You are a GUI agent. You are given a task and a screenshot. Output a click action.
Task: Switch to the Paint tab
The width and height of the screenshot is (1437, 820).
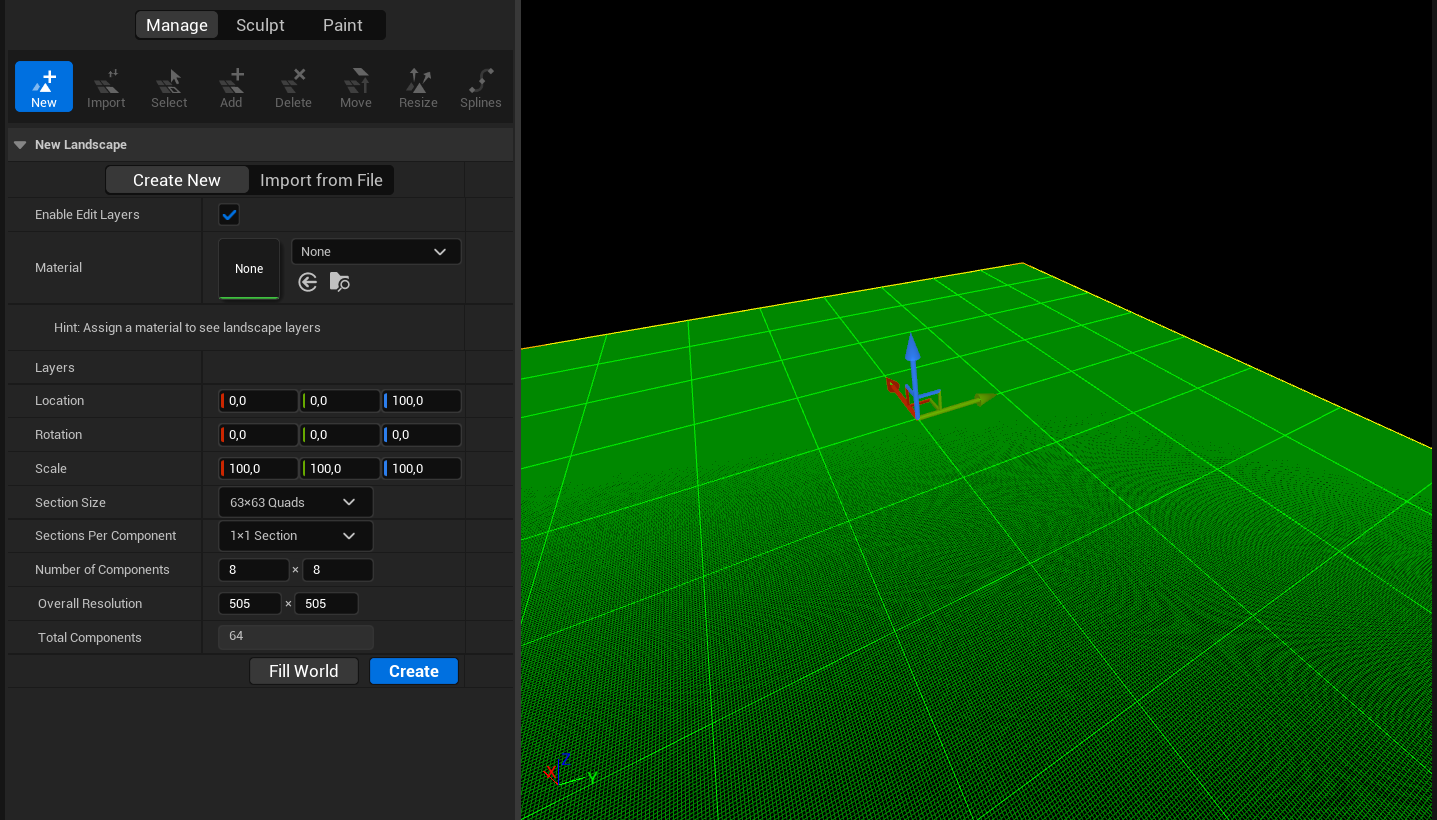(342, 25)
